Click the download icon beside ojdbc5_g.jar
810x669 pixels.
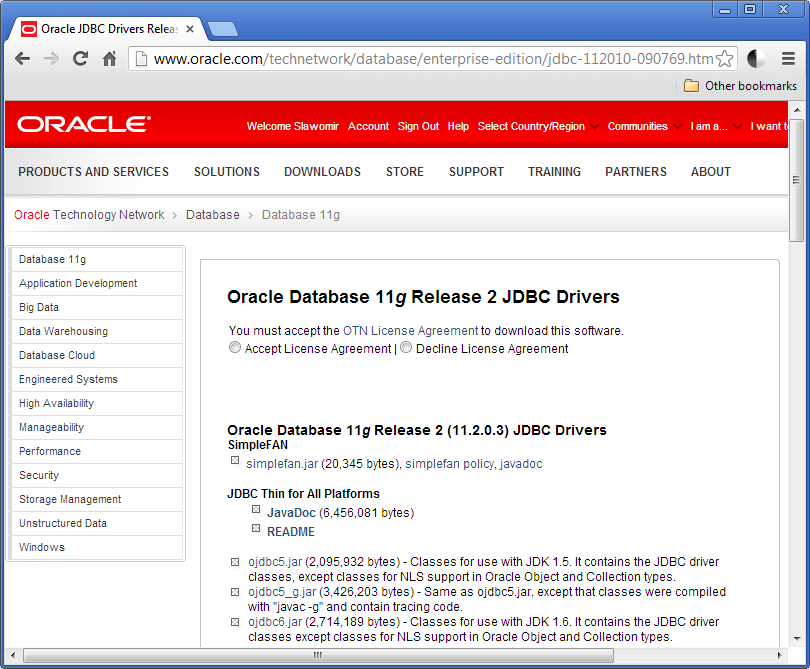click(x=235, y=592)
